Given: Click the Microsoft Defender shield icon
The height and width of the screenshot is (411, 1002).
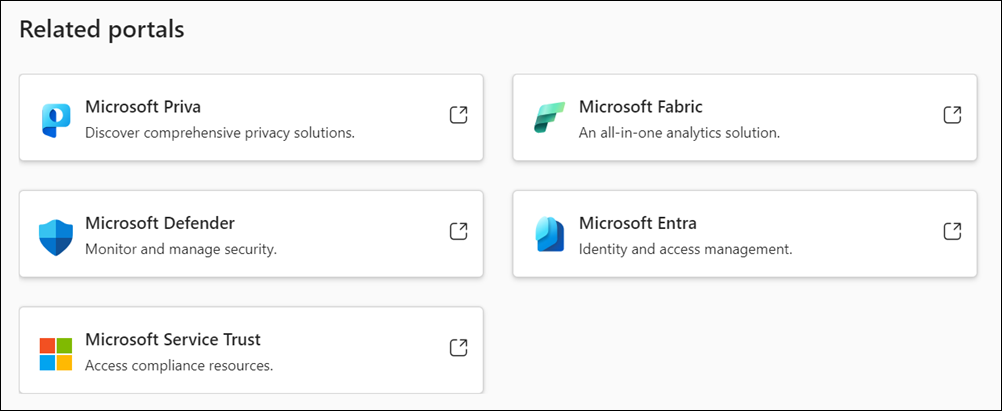Looking at the screenshot, I should [x=56, y=236].
